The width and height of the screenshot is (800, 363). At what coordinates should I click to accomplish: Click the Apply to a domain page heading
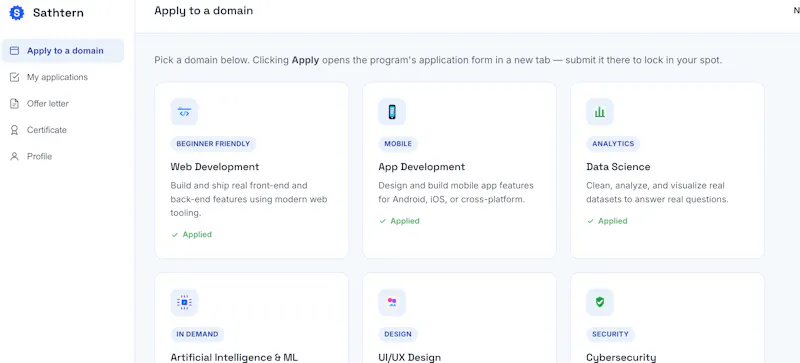204,11
